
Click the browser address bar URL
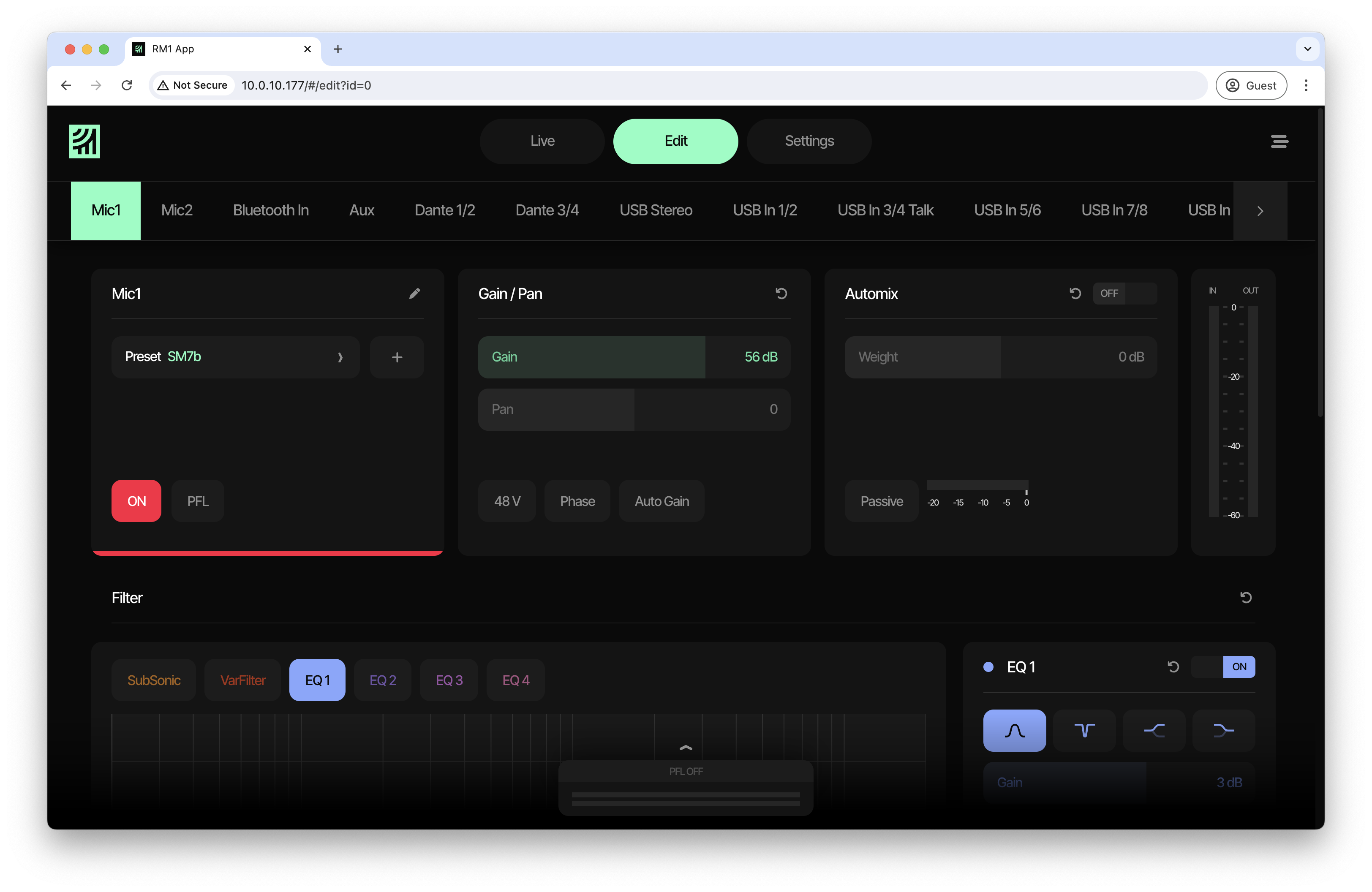306,85
